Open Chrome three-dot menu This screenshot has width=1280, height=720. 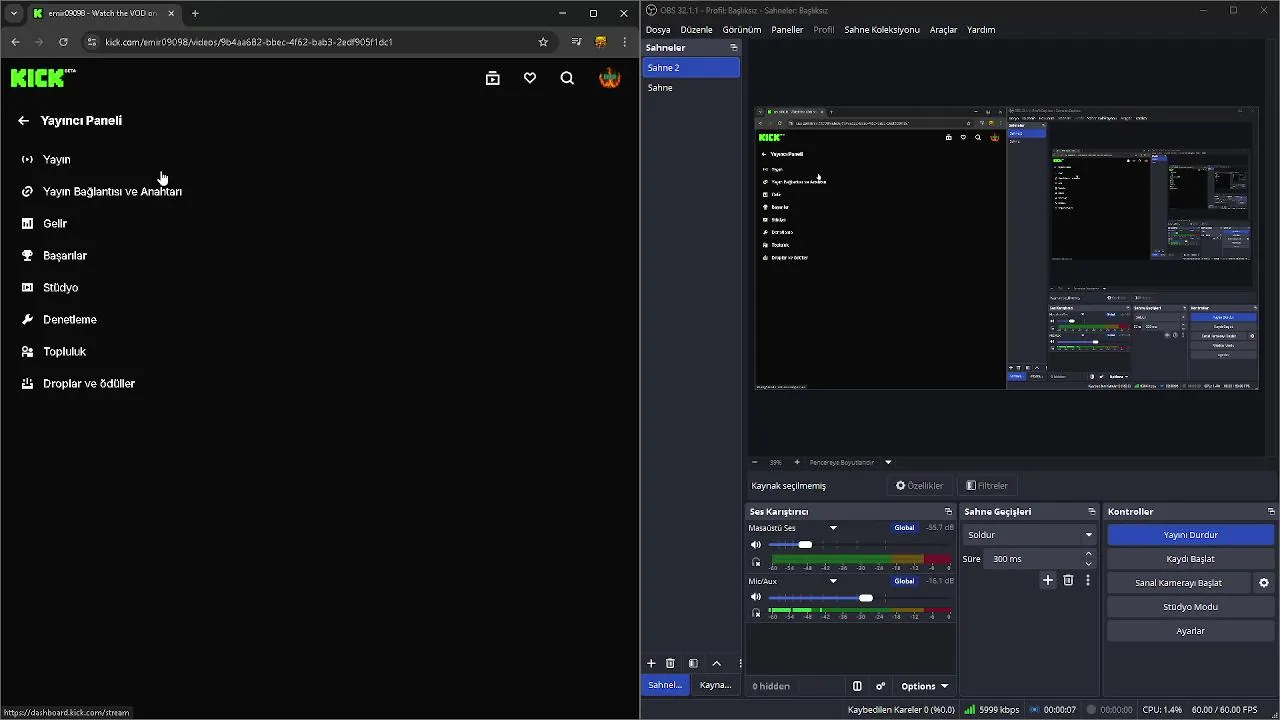[625, 42]
